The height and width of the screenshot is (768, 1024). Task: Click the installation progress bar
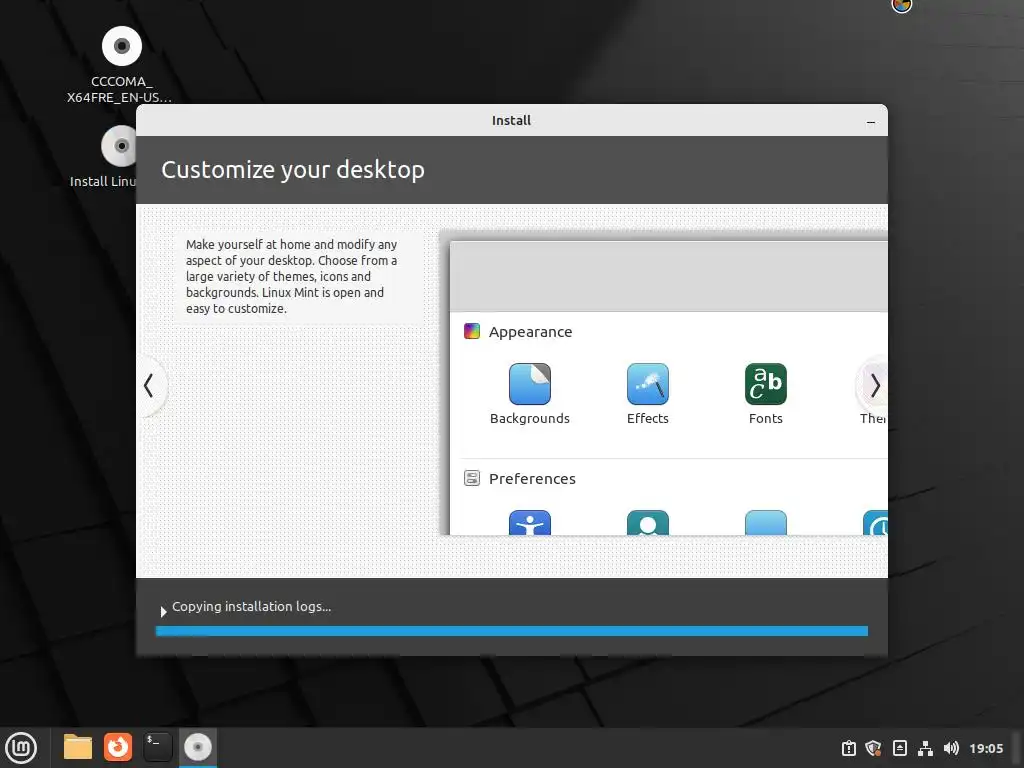[x=511, y=631]
